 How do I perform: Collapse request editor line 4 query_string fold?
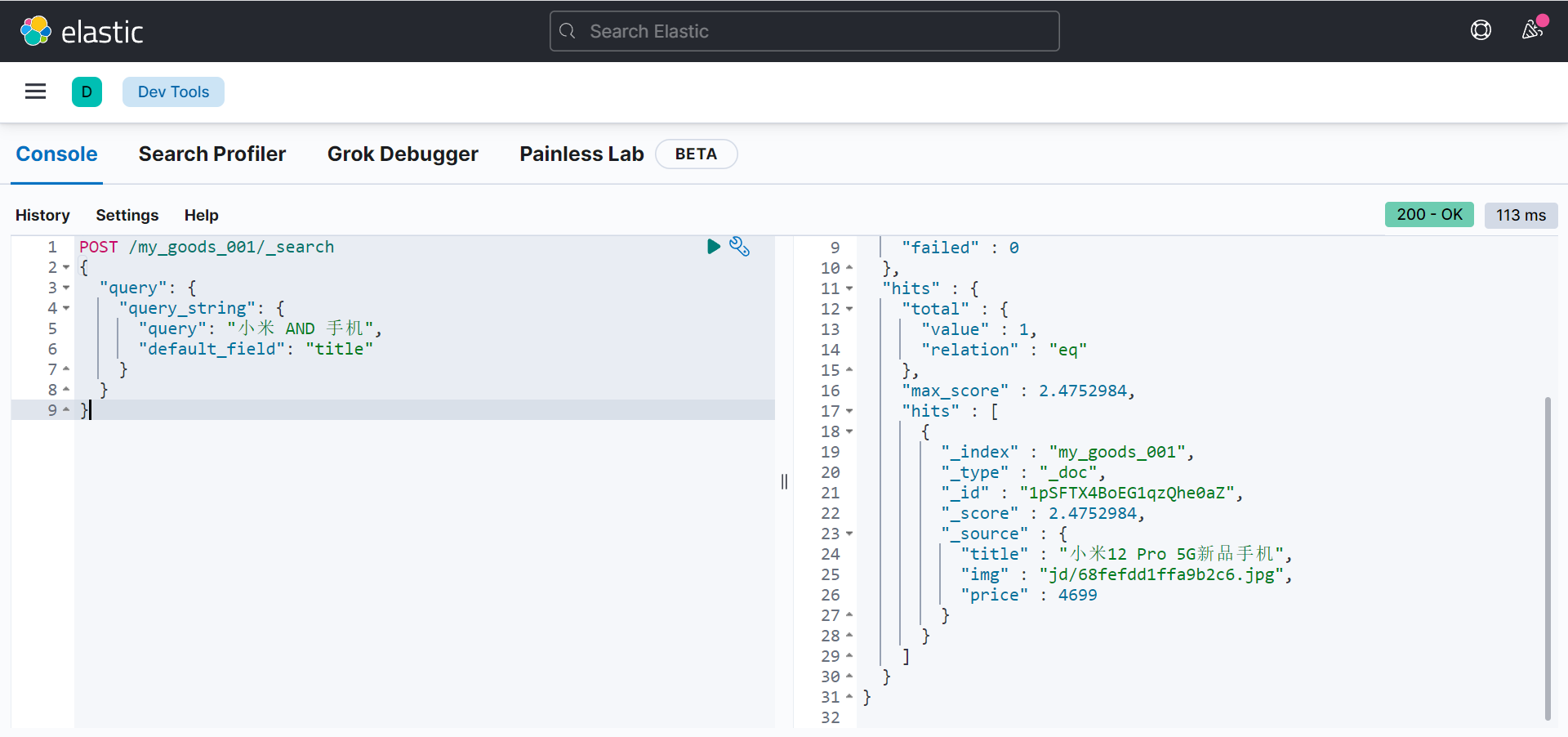66,308
